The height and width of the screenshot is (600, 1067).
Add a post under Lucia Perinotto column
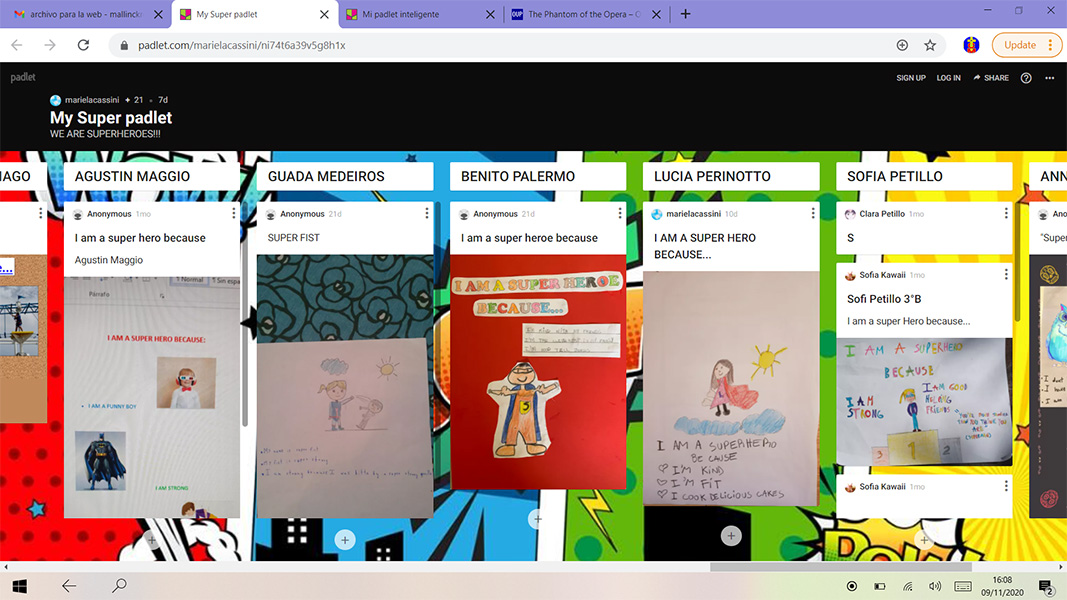pyautogui.click(x=731, y=536)
